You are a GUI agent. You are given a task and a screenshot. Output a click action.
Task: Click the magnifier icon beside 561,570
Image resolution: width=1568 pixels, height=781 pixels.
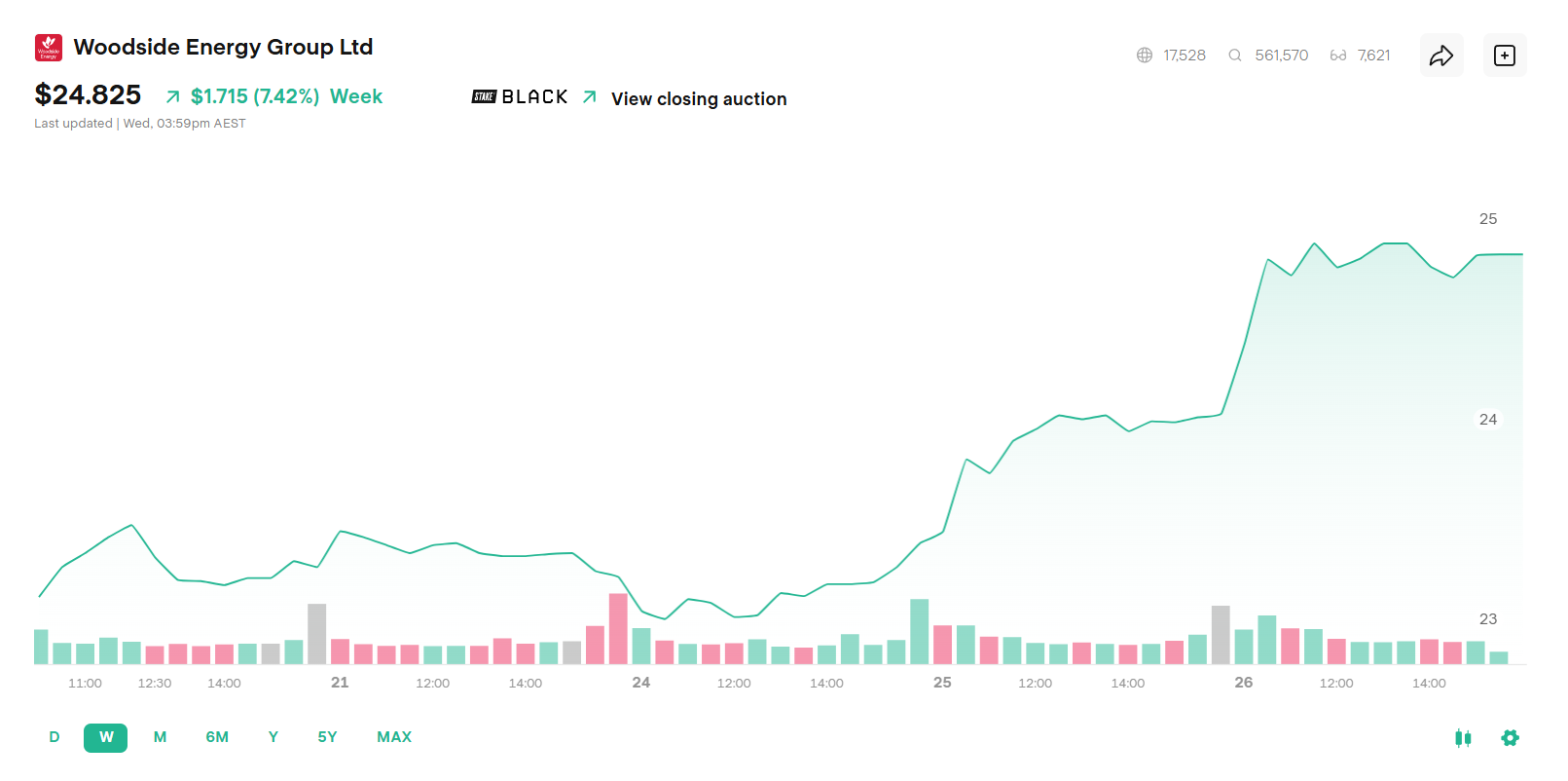coord(1235,56)
